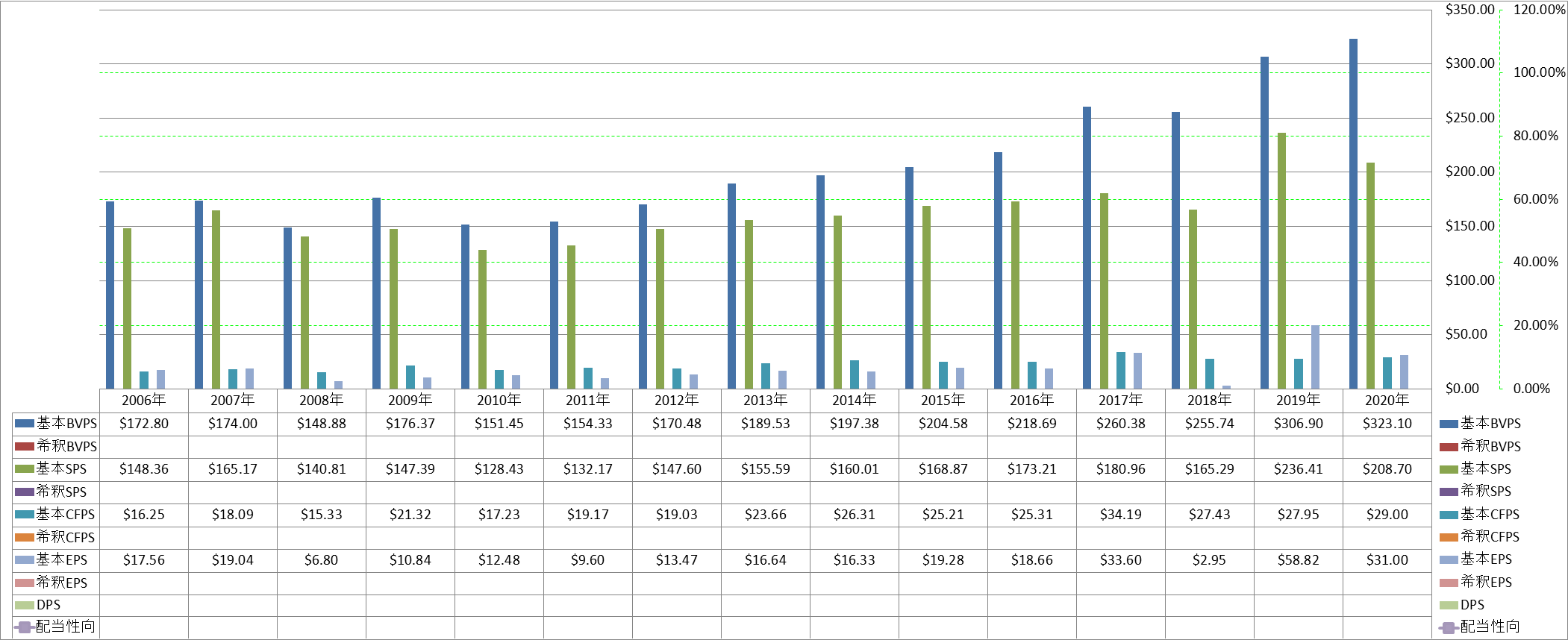Click the 希釈SPS row label in left table
1568x640 pixels.
coord(62,492)
